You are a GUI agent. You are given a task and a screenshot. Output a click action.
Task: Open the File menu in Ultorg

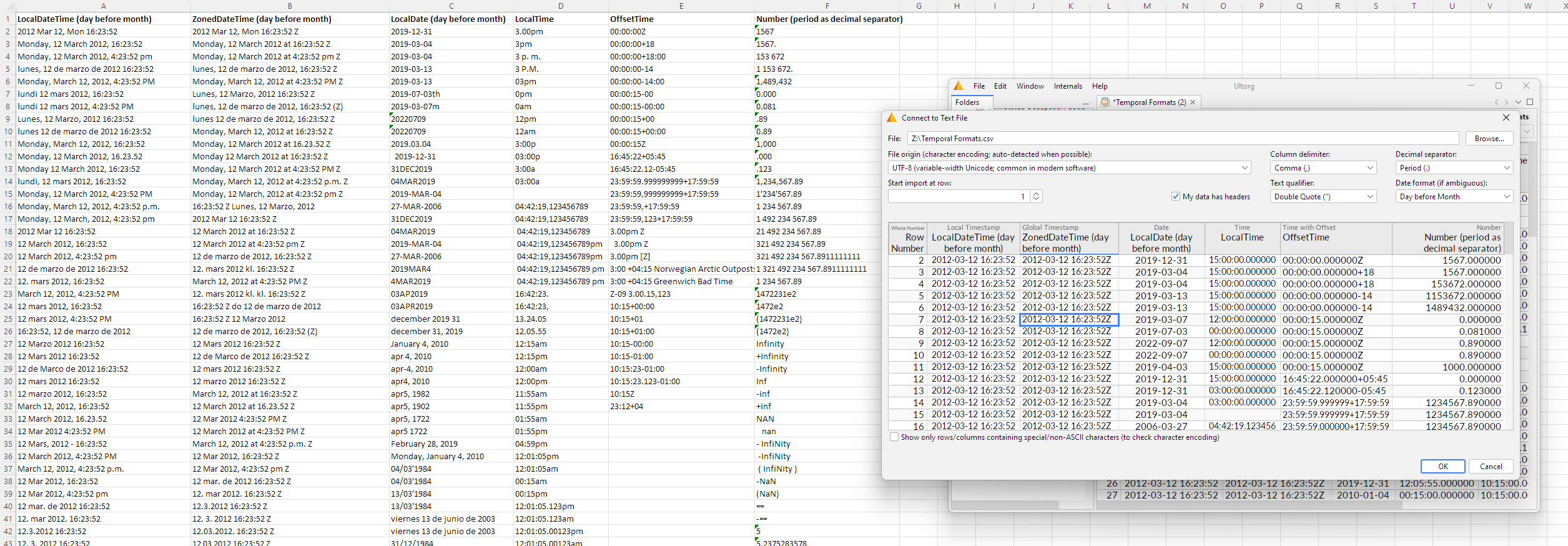click(x=979, y=86)
